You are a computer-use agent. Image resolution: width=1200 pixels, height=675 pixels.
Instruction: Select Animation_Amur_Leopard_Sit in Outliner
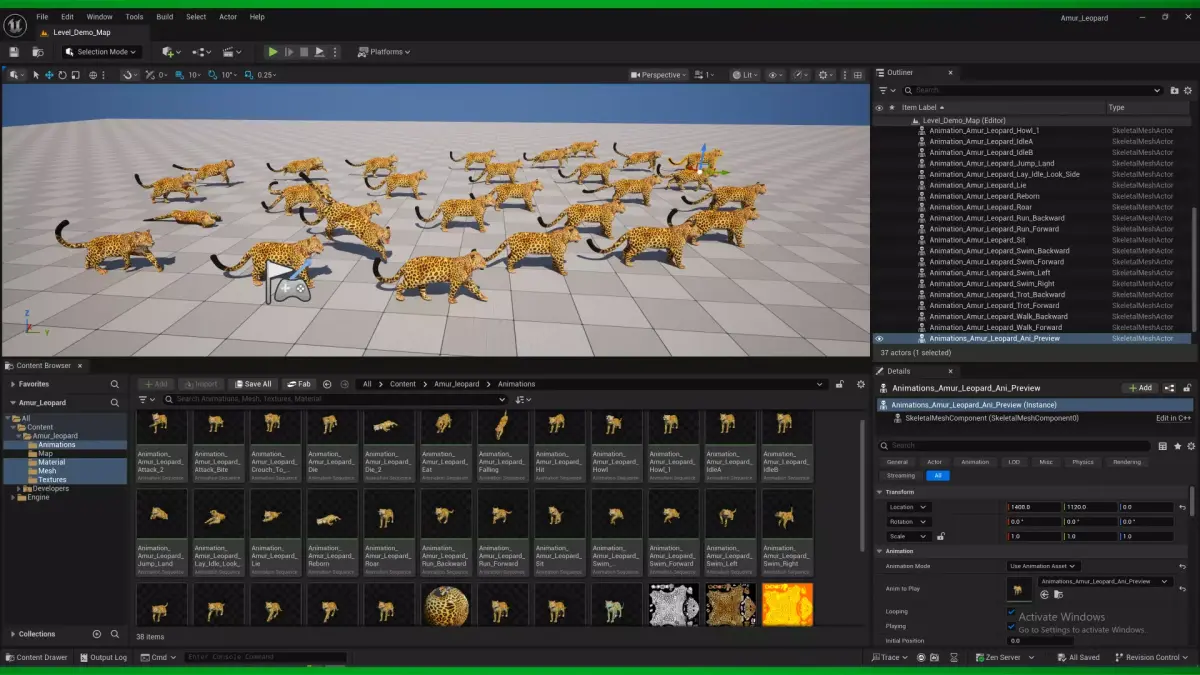tap(977, 240)
